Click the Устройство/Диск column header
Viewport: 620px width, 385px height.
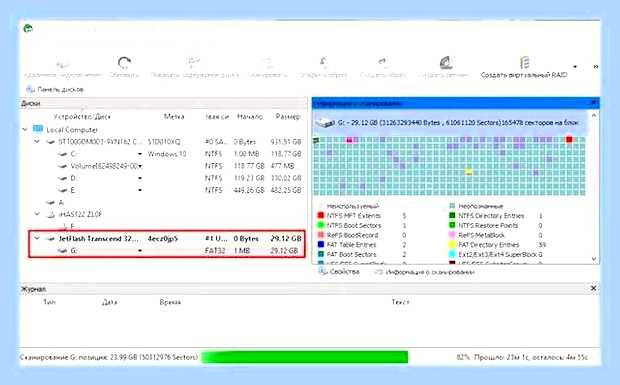pos(82,117)
